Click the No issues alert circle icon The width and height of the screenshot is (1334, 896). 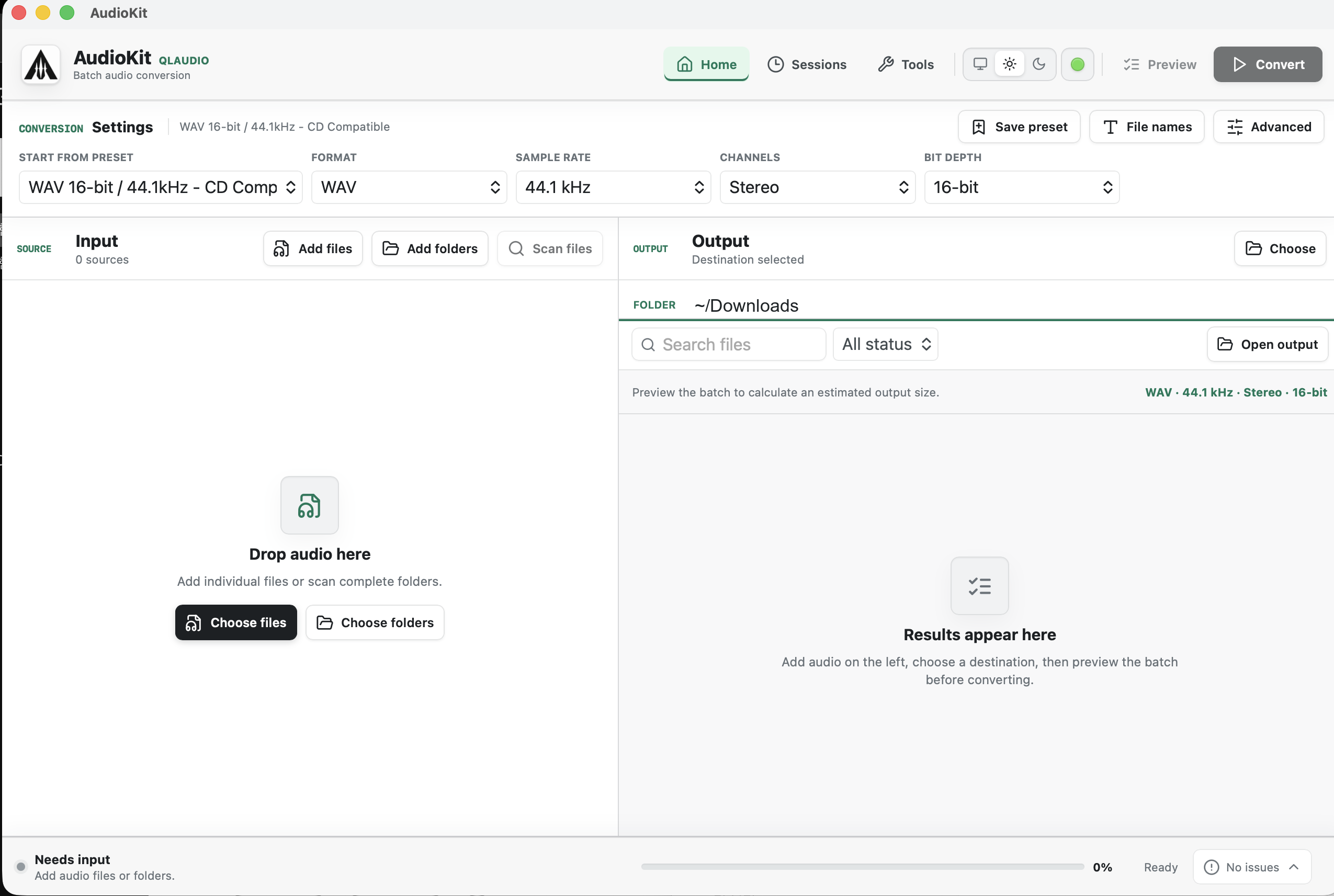click(x=1211, y=867)
